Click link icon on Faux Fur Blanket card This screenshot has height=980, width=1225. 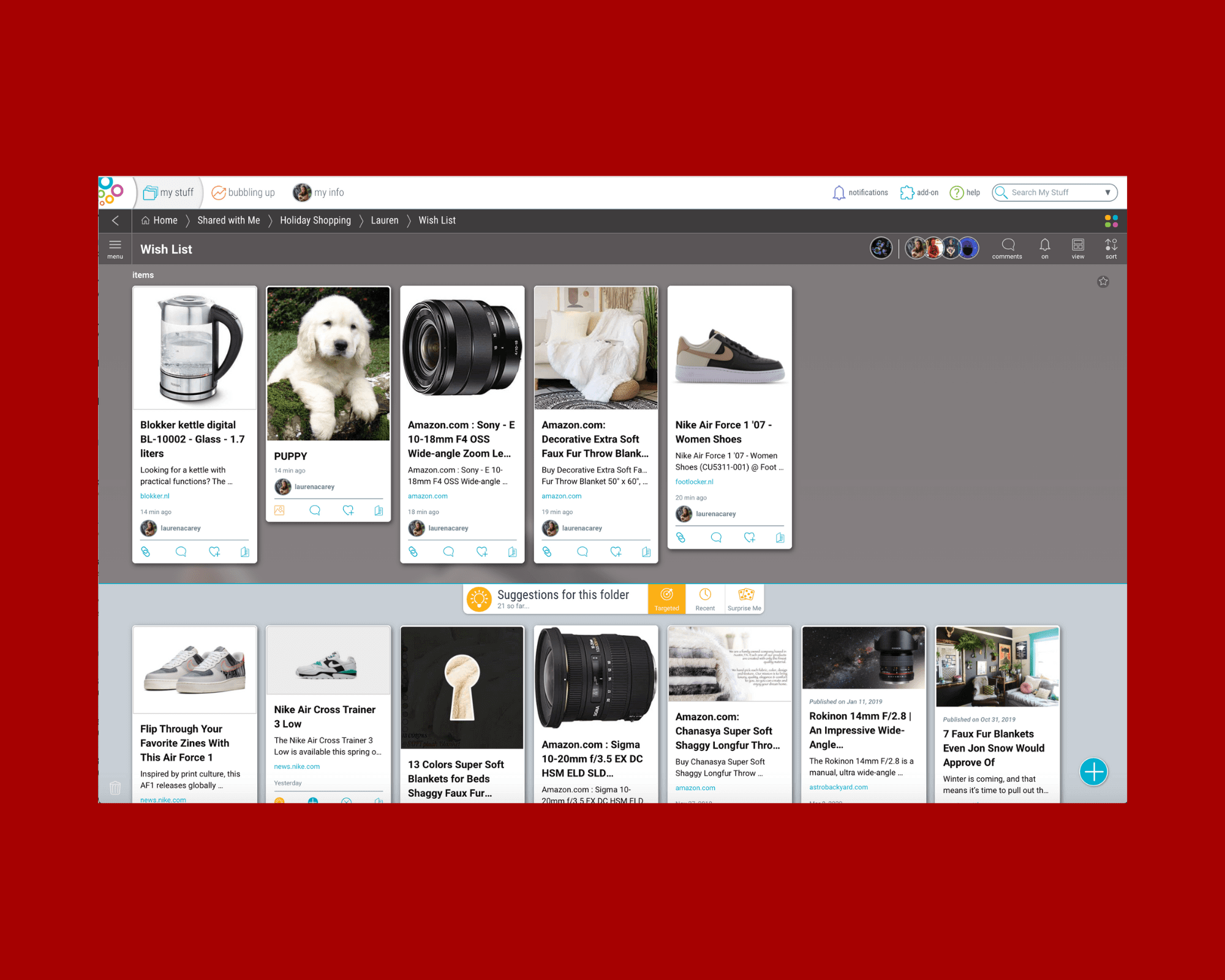pyautogui.click(x=547, y=552)
